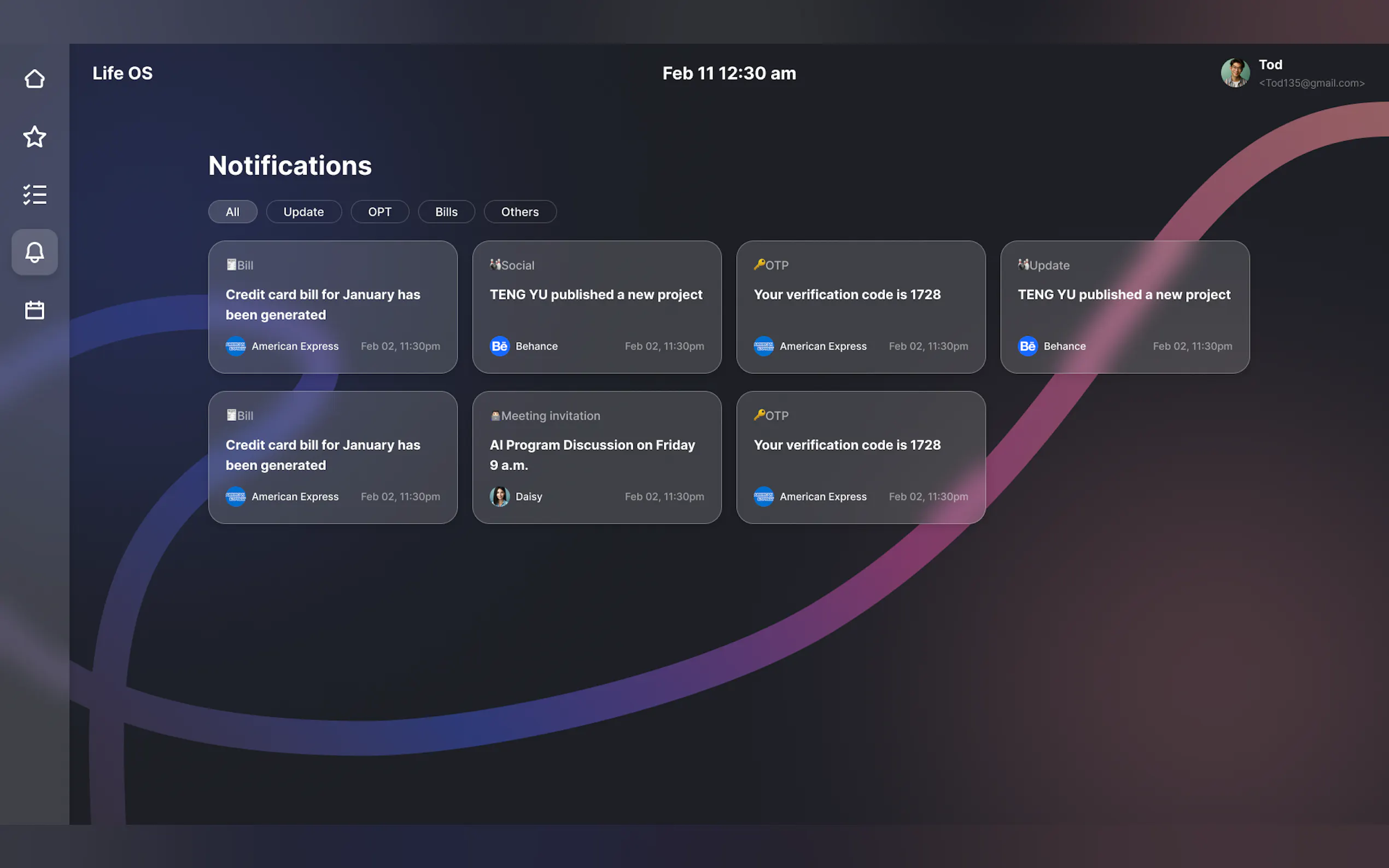The image size is (1389, 868).
Task: Select the Notifications bell icon
Action: pos(34,252)
